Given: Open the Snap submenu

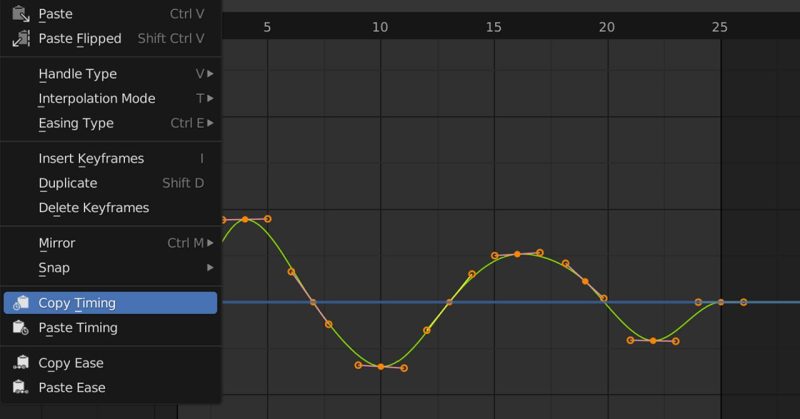Looking at the screenshot, I should pyautogui.click(x=110, y=268).
